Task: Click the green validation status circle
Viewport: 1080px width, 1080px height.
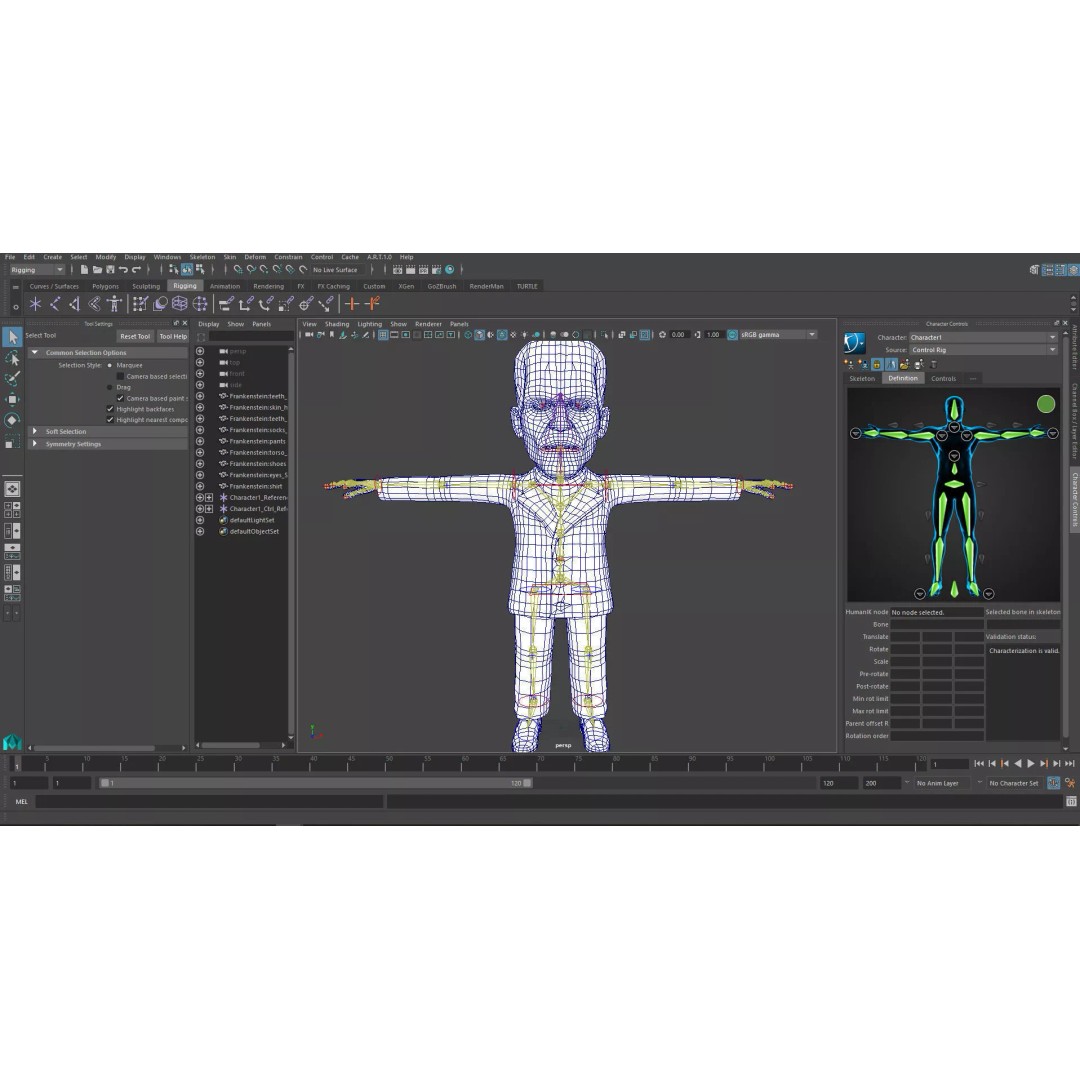Action: [1046, 404]
